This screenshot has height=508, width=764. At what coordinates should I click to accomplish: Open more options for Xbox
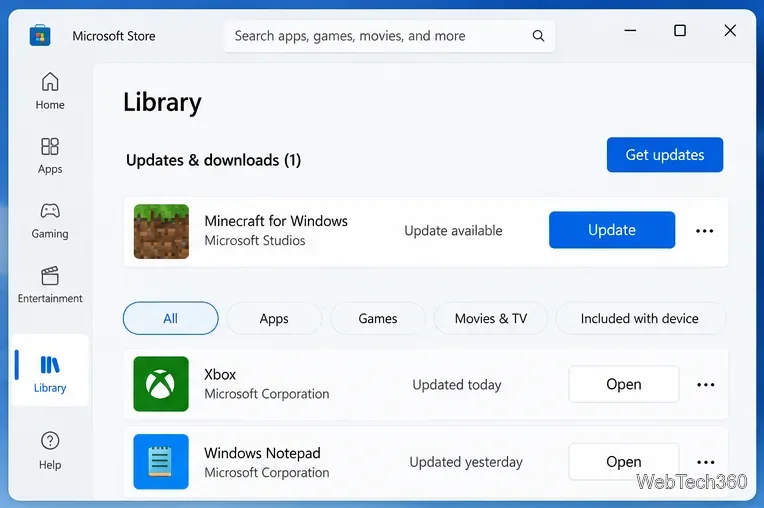705,385
